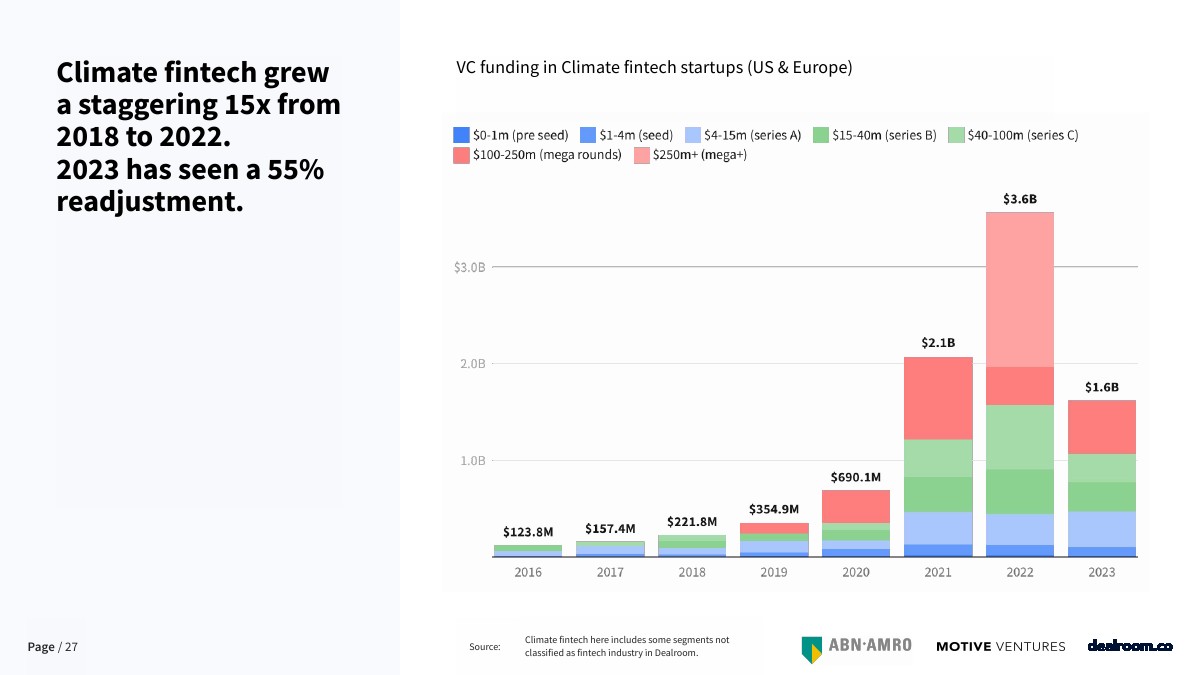Screen dimensions: 1200x675
Task: Click the 2016 x-axis year label
Action: tap(528, 572)
